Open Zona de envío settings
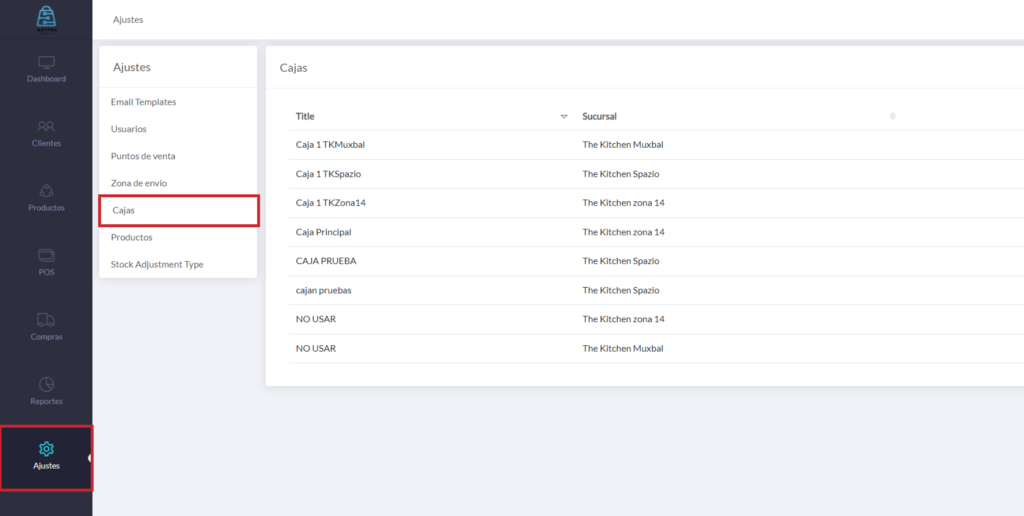This screenshot has width=1024, height=516. click(139, 183)
